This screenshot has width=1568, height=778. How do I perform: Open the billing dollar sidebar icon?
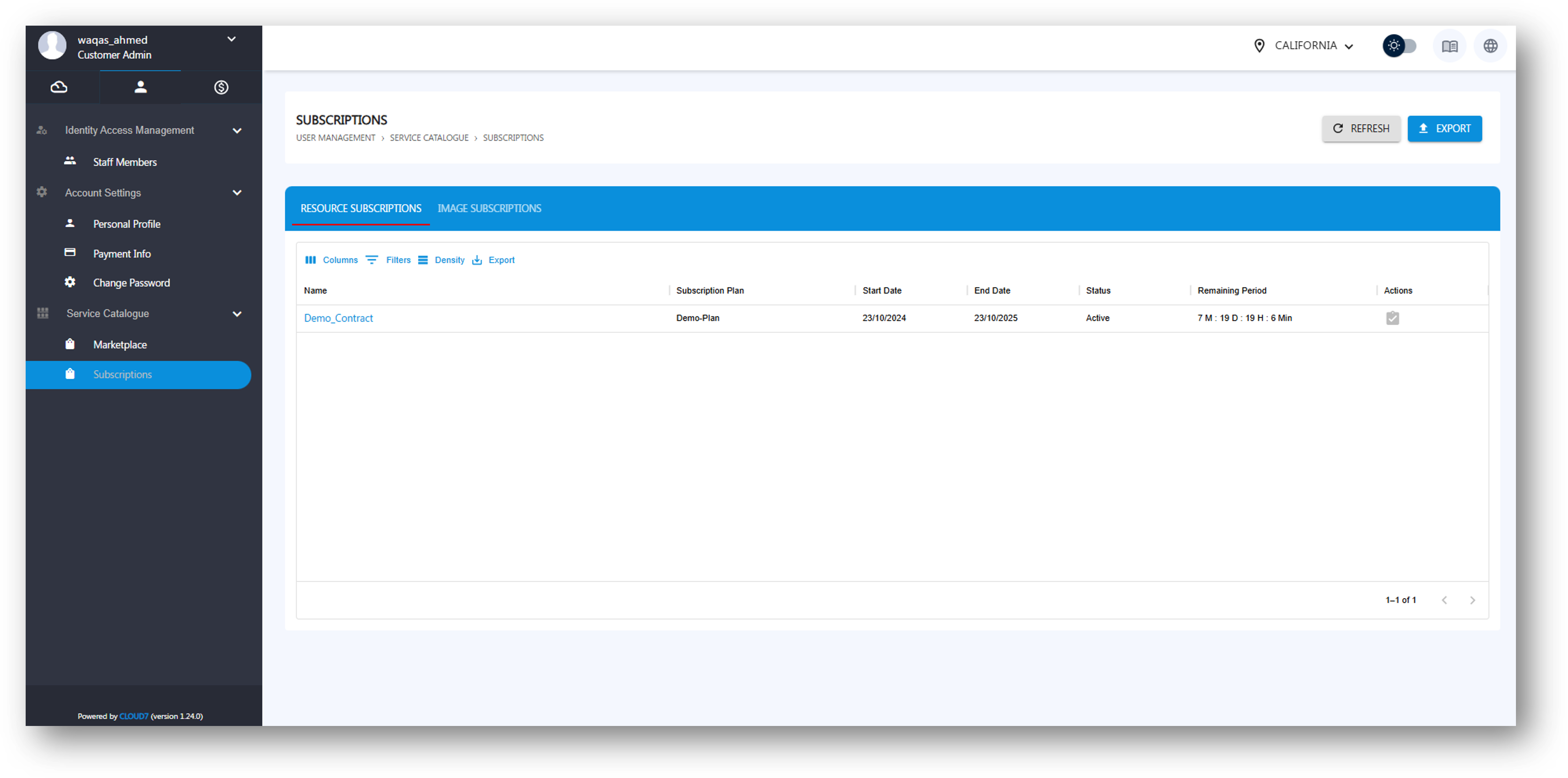point(221,87)
